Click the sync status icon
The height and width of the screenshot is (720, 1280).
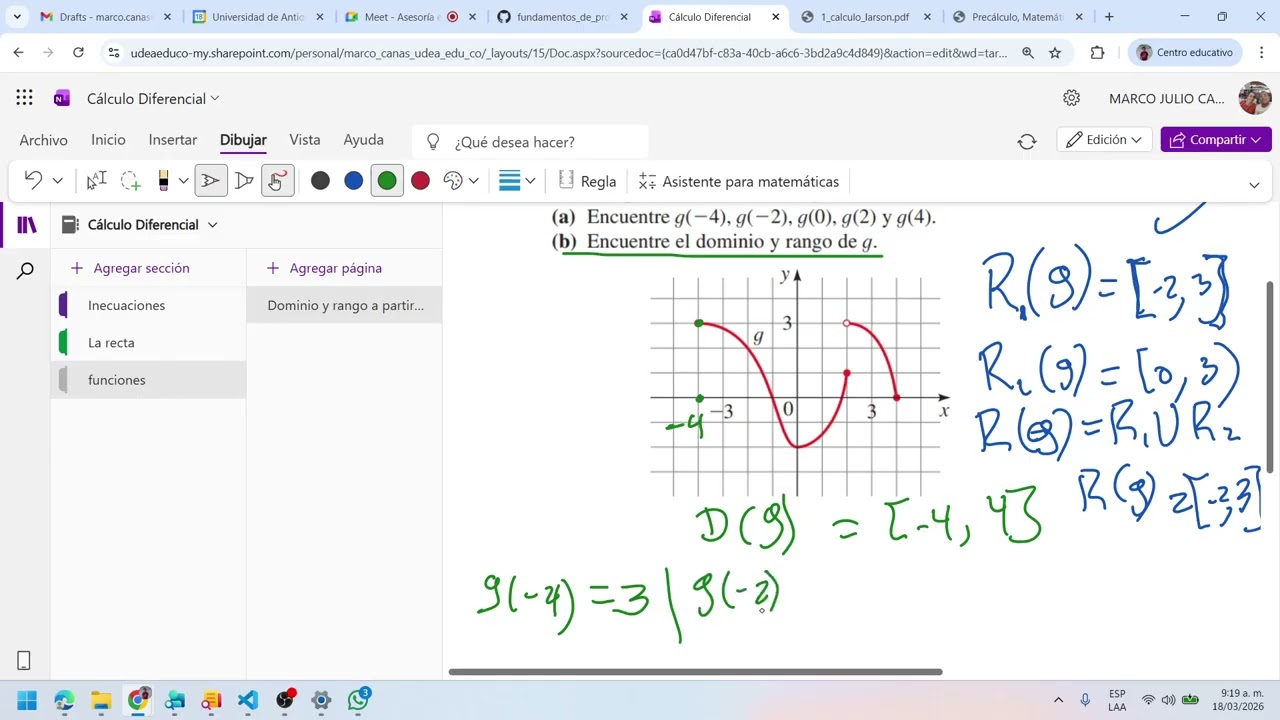(1027, 141)
